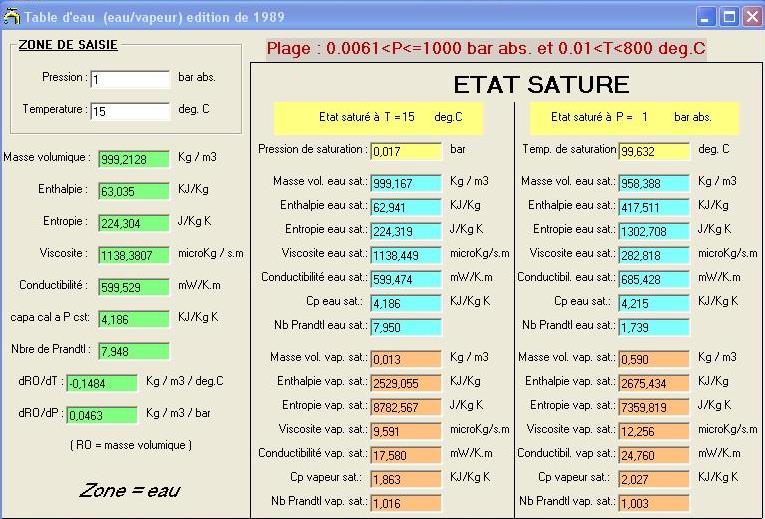Click the '( RO = masse volumique )' note
The height and width of the screenshot is (519, 765).
[131, 445]
